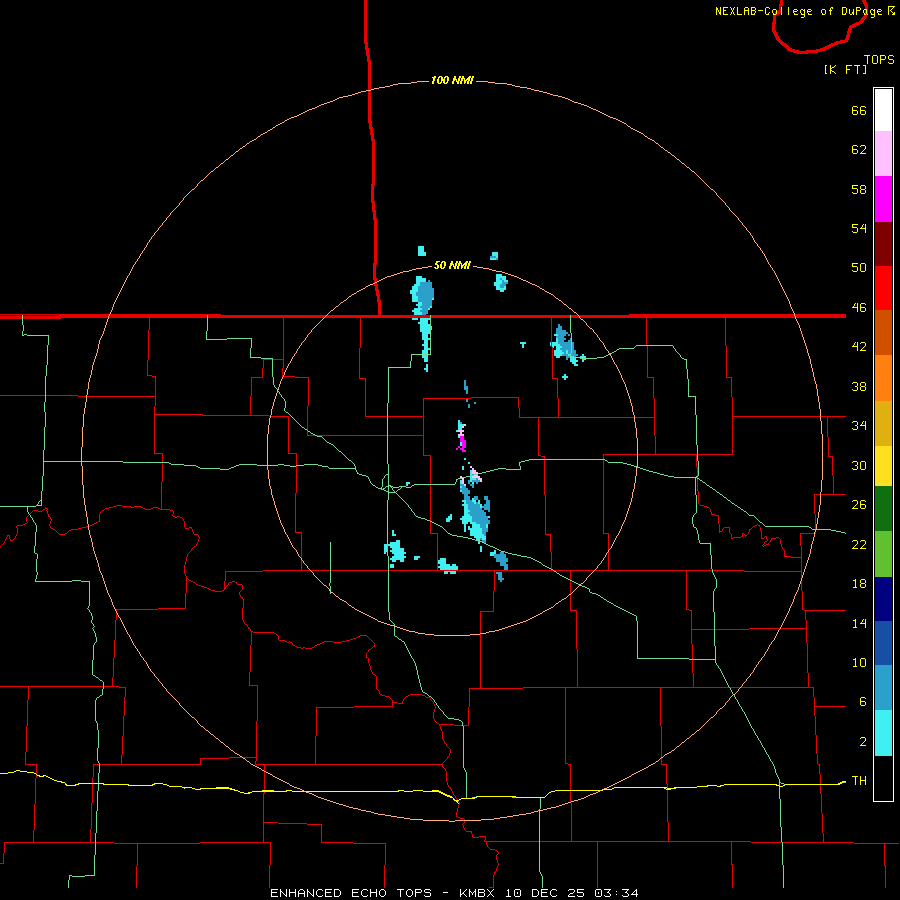Click the '26' legend value

pos(859,505)
